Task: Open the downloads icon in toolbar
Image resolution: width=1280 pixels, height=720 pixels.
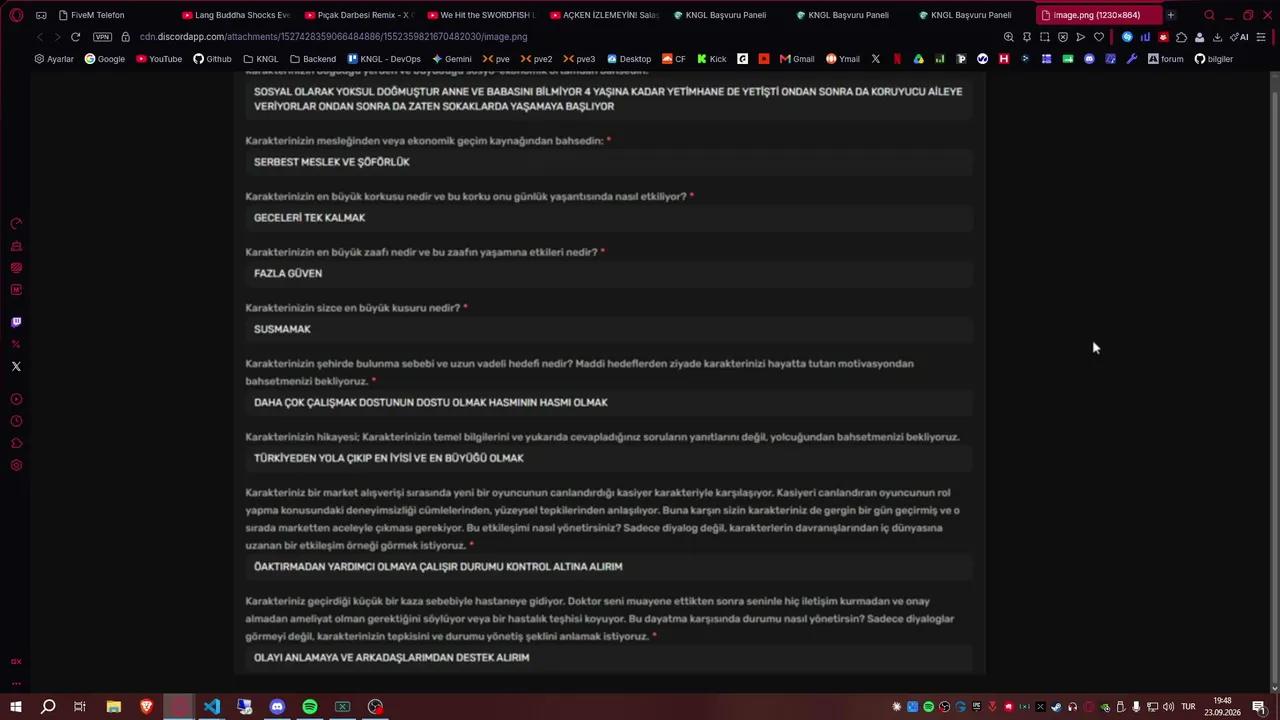Action: point(1217,37)
